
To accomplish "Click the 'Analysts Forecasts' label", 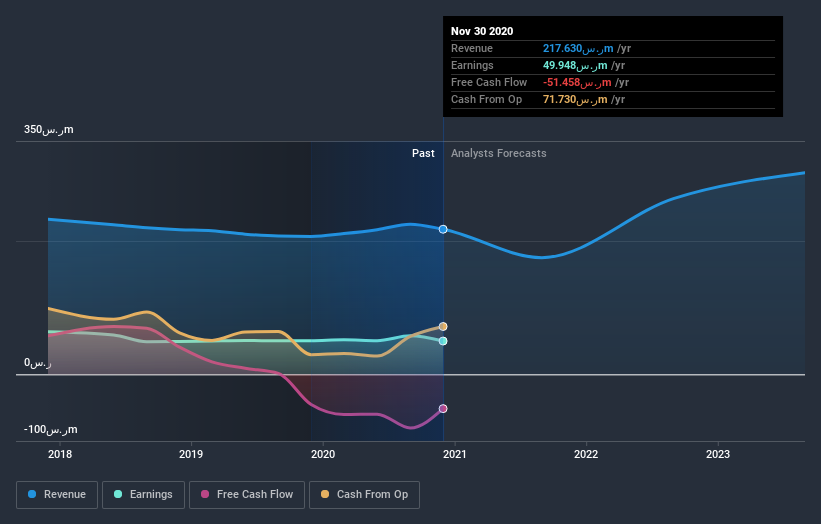I will click(498, 153).
